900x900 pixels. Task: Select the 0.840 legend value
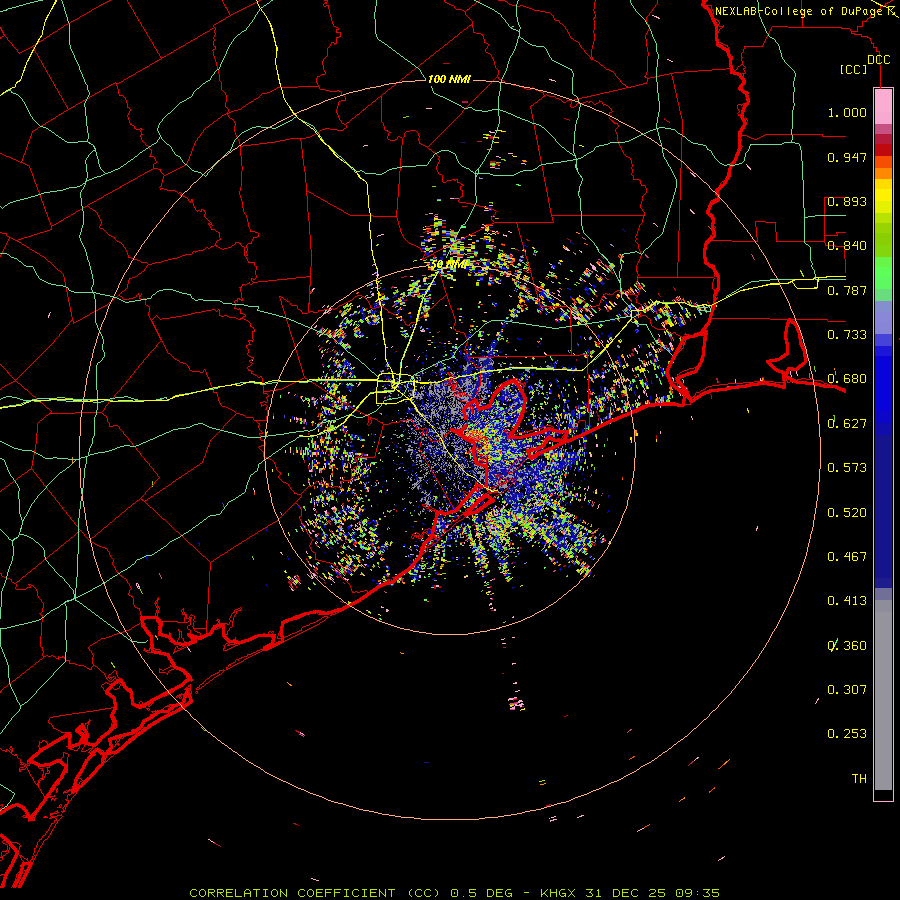click(x=847, y=246)
